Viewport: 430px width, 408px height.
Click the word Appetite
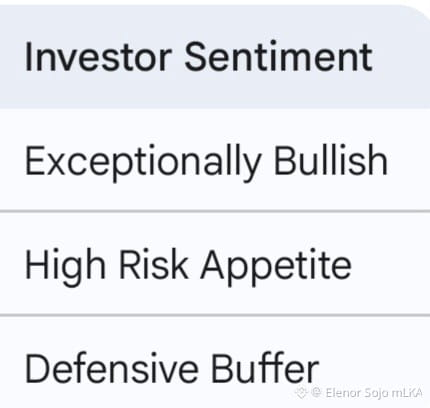coord(276,267)
